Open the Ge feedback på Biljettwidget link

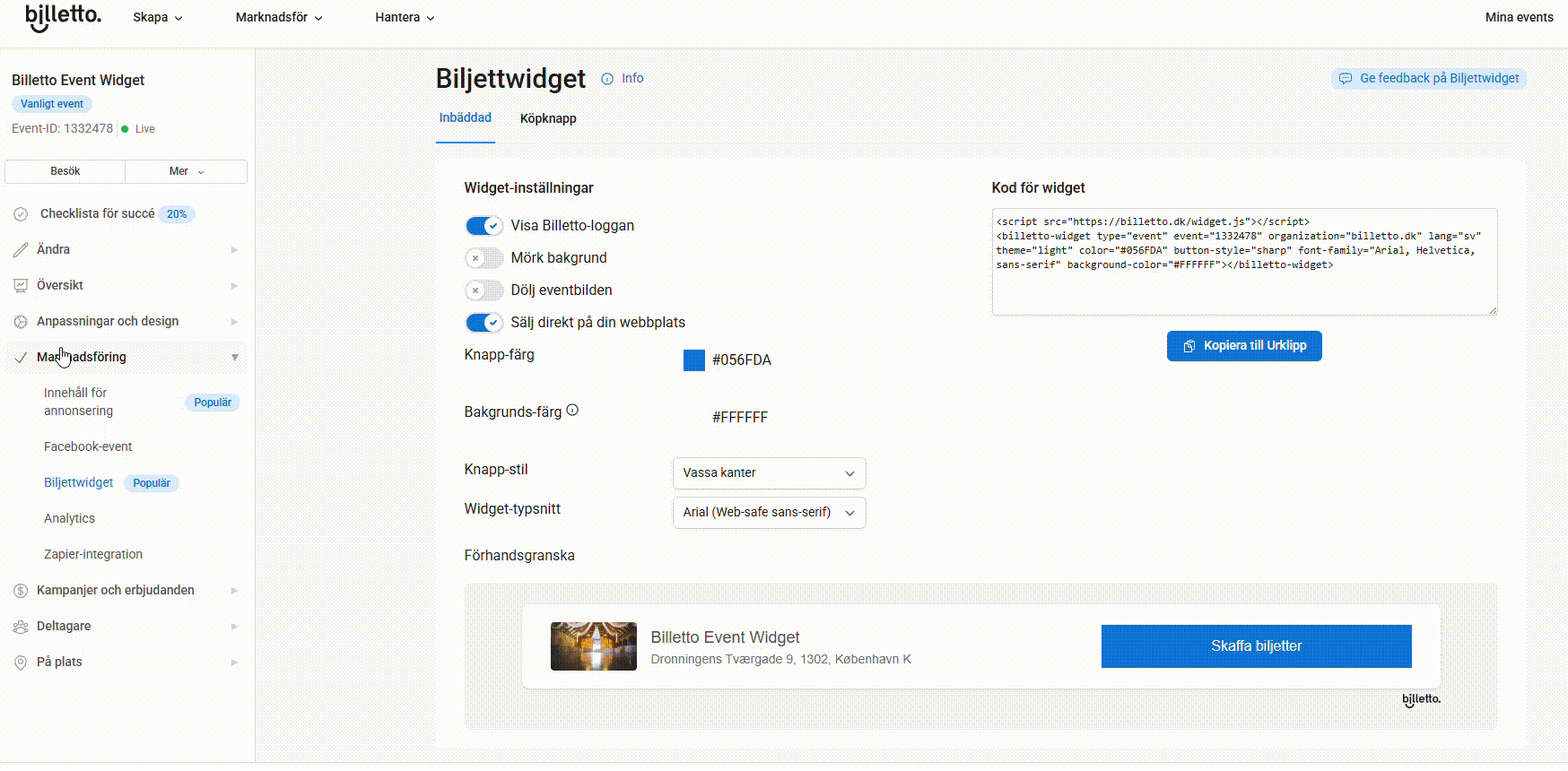[1429, 79]
